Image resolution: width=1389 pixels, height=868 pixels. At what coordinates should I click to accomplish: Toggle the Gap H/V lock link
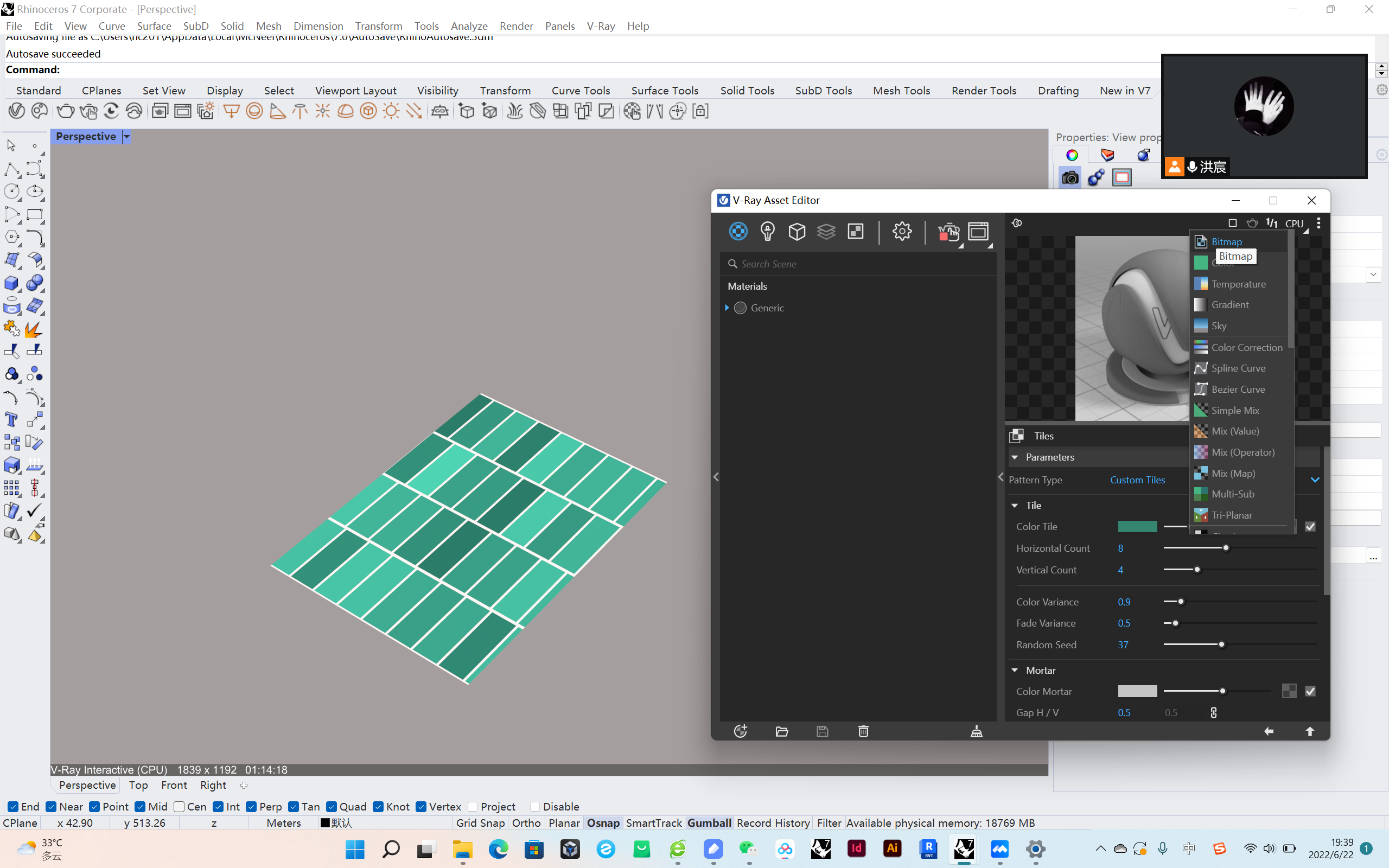(x=1213, y=712)
